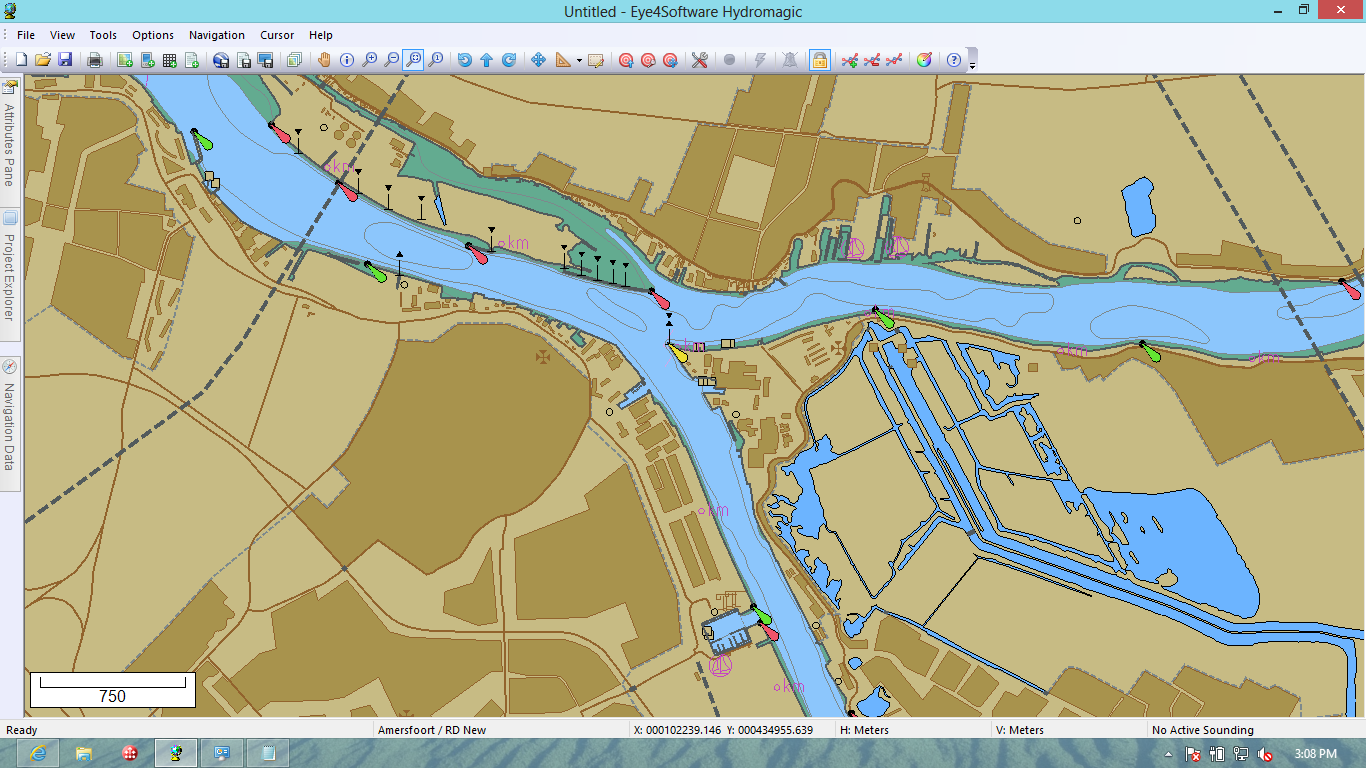Add point to line with plus
Screen dimensions: 1366x768
click(x=850, y=60)
